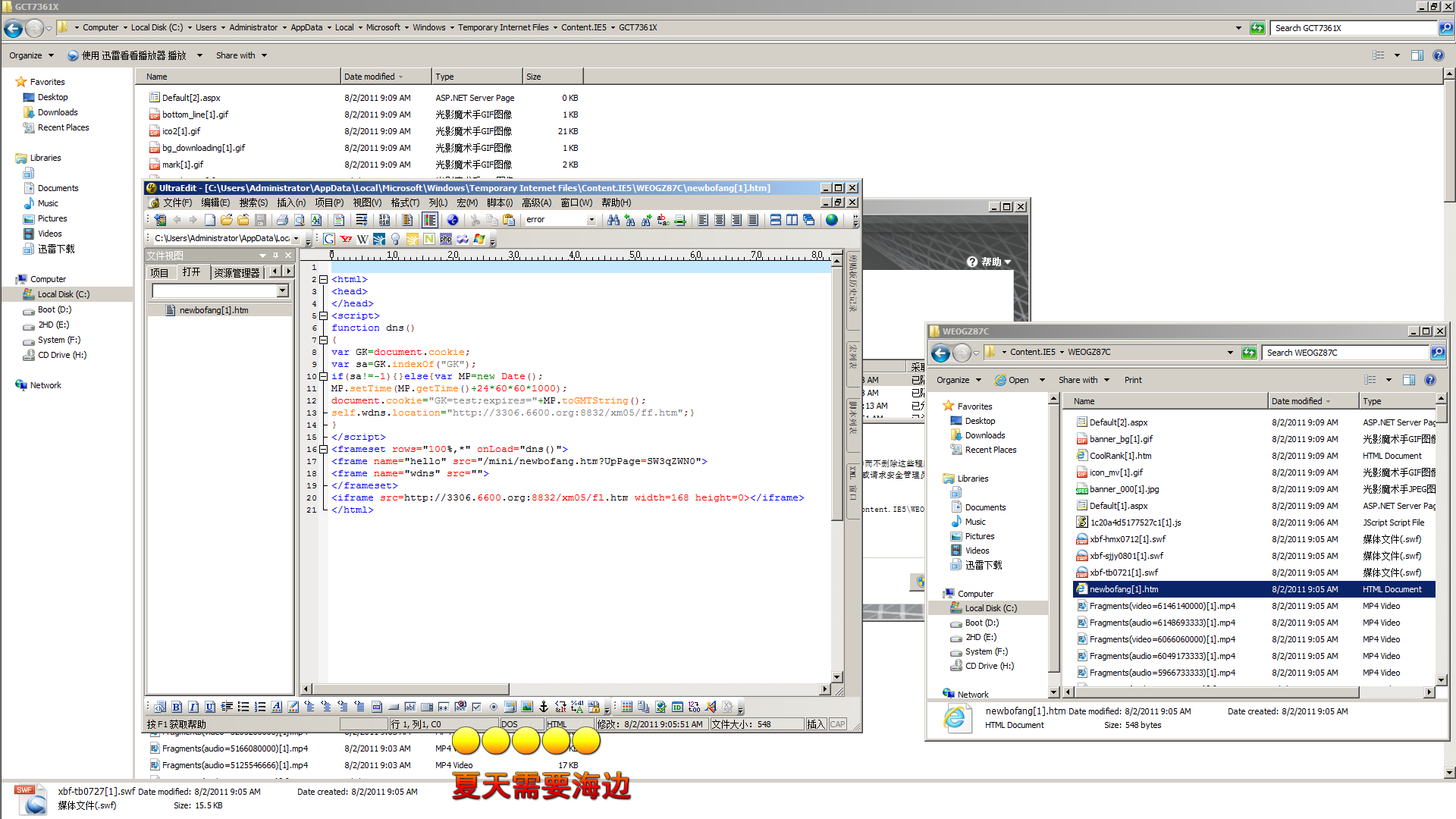The height and width of the screenshot is (819, 1456).
Task: Click the Save diskette icon in UltraEdit toolbar
Action: [260, 220]
